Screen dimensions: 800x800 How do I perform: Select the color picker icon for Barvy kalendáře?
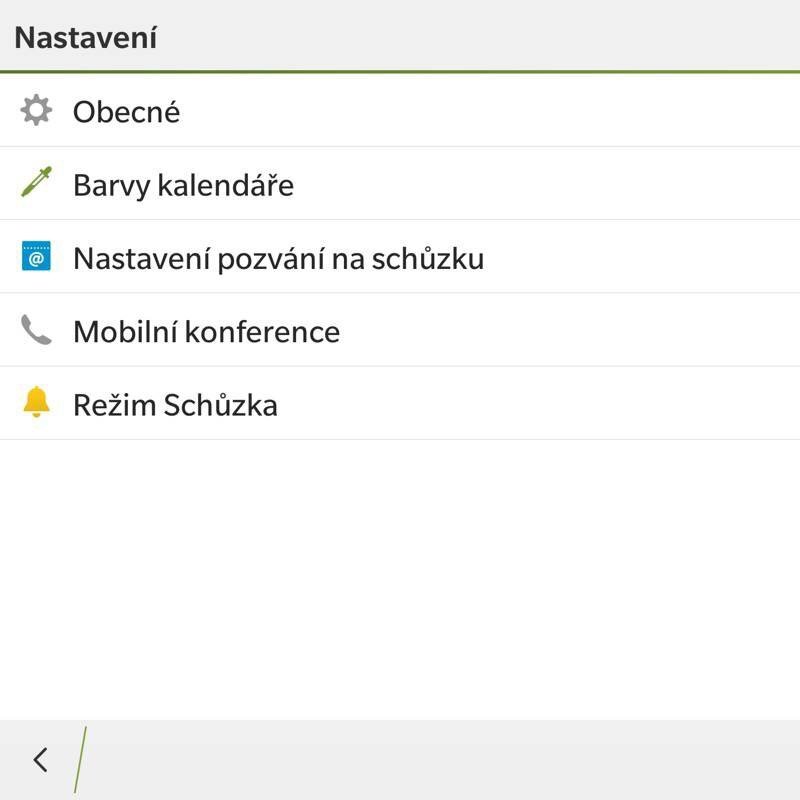(37, 184)
